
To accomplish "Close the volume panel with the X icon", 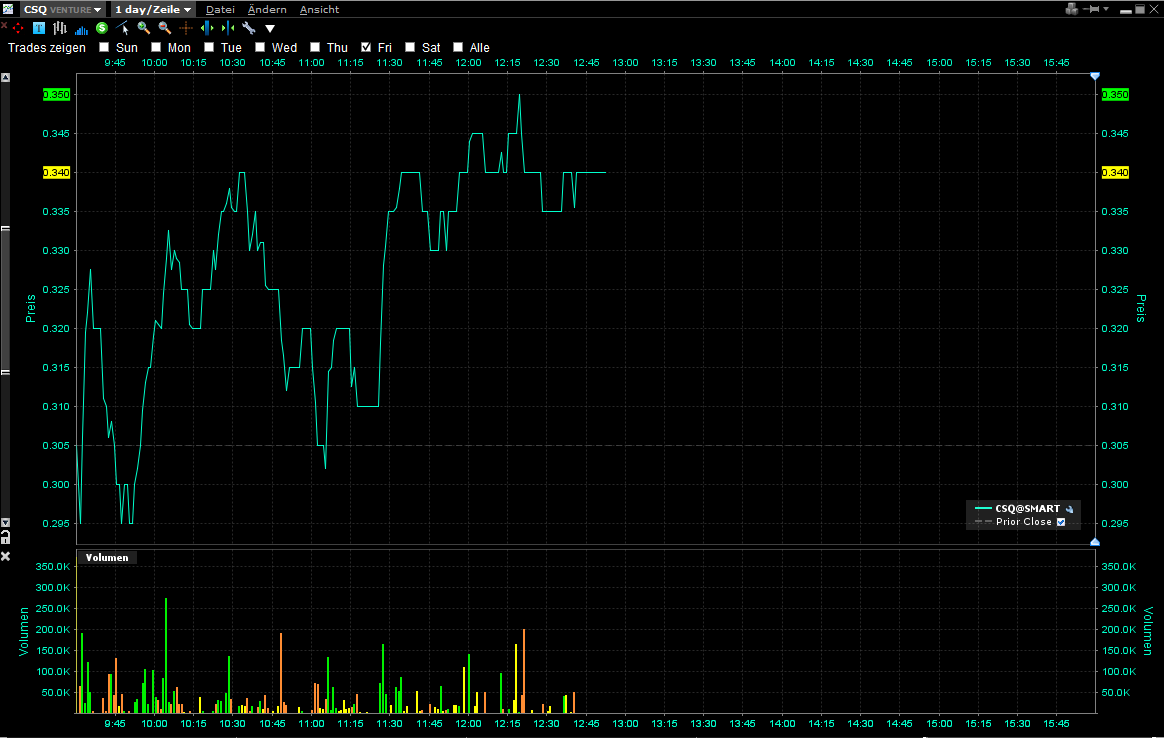I will pyautogui.click(x=5, y=556).
